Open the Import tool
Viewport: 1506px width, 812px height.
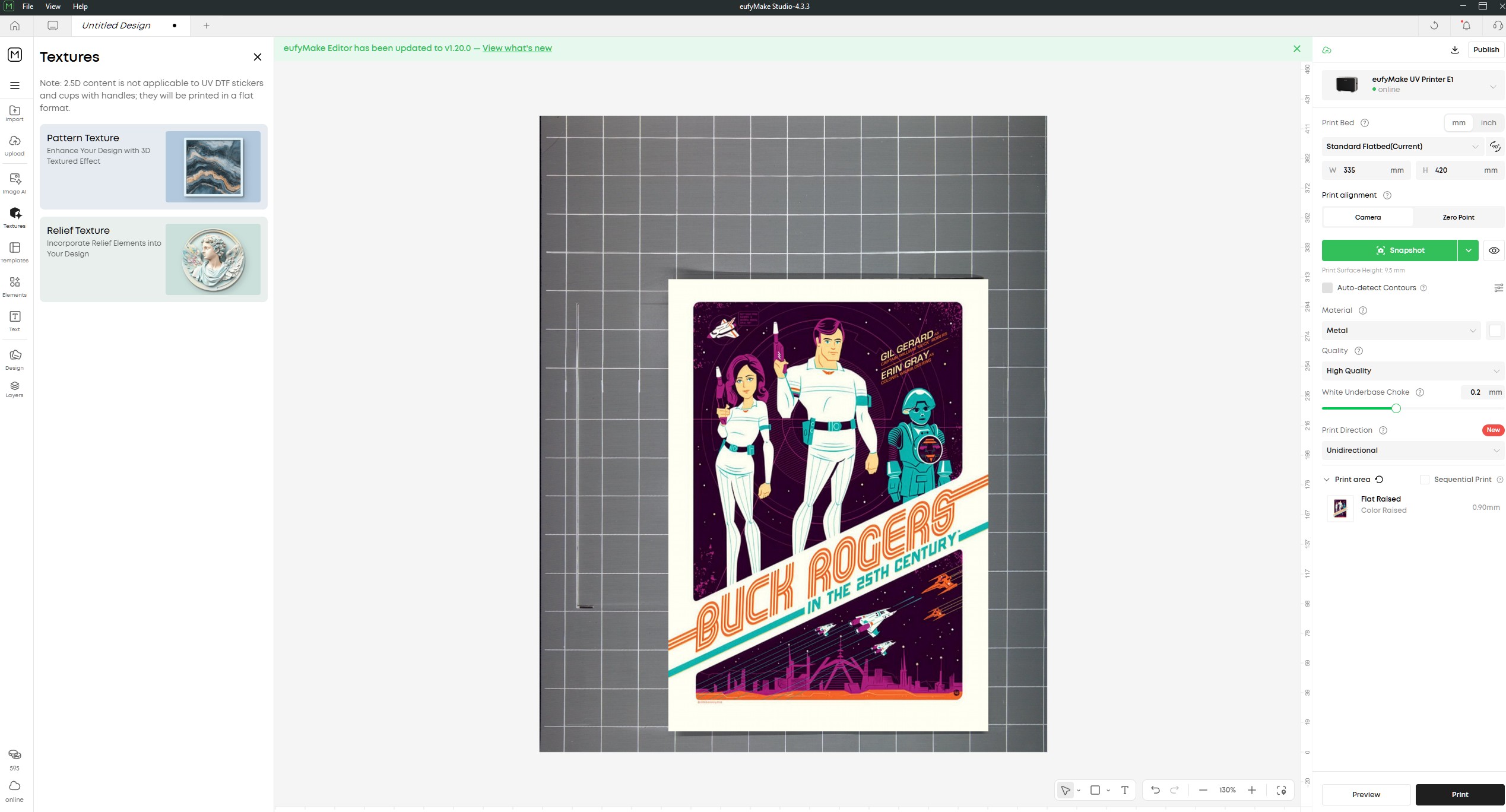[15, 113]
